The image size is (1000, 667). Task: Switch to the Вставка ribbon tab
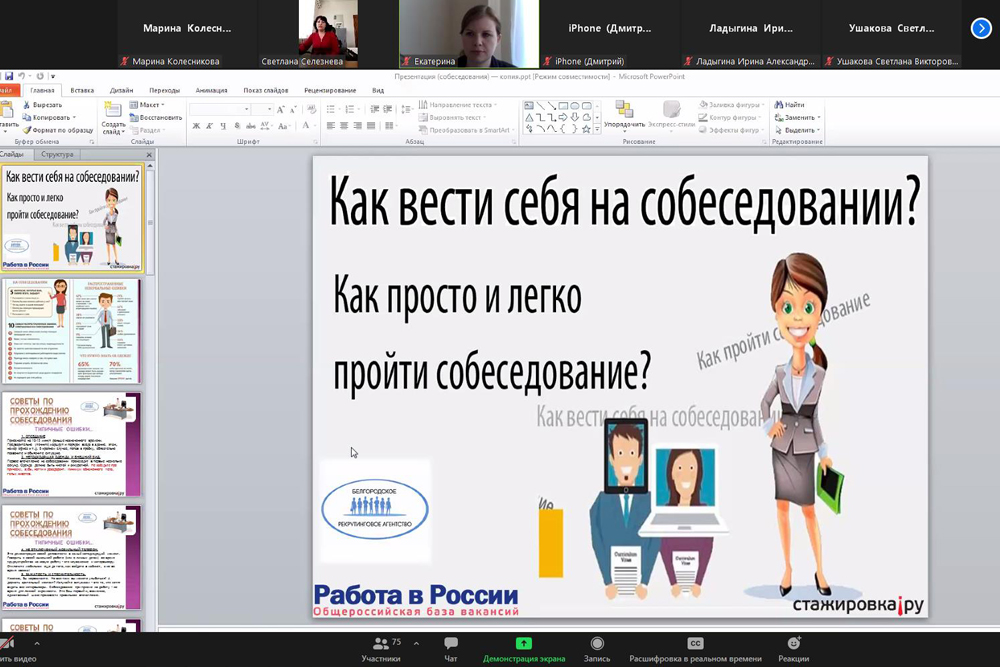pos(83,90)
